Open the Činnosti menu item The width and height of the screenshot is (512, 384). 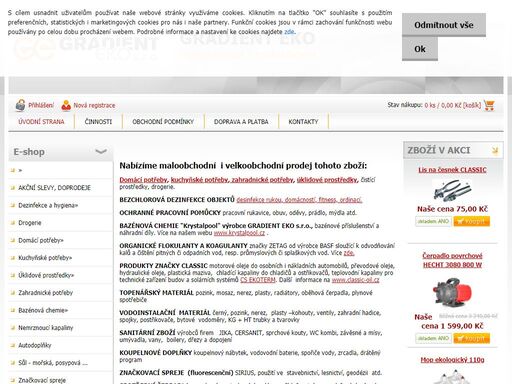click(98, 122)
